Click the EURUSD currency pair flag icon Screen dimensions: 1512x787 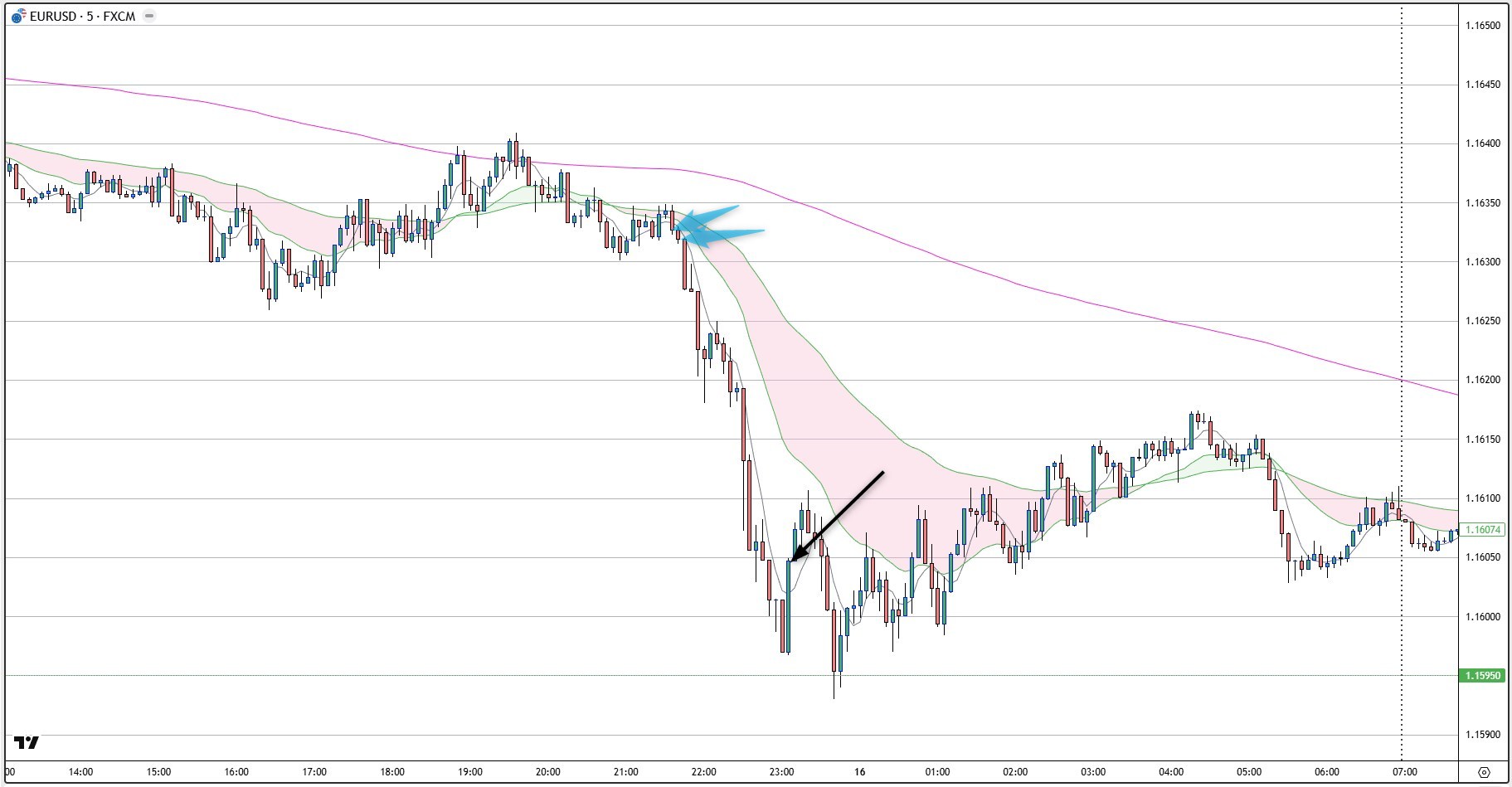(x=18, y=15)
